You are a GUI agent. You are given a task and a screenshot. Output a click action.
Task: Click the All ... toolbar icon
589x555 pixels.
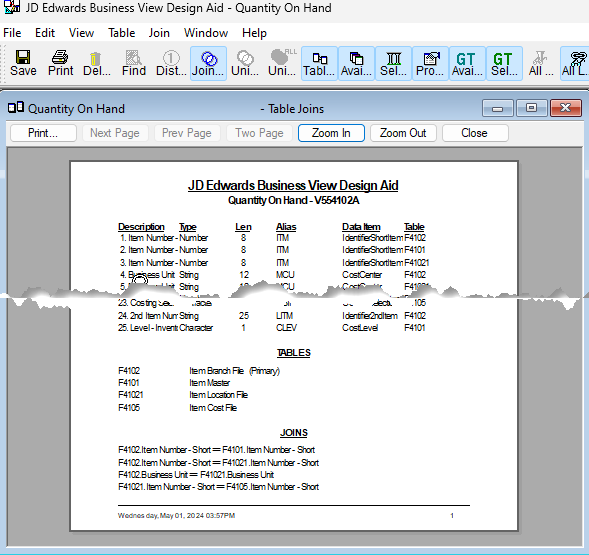(x=541, y=63)
